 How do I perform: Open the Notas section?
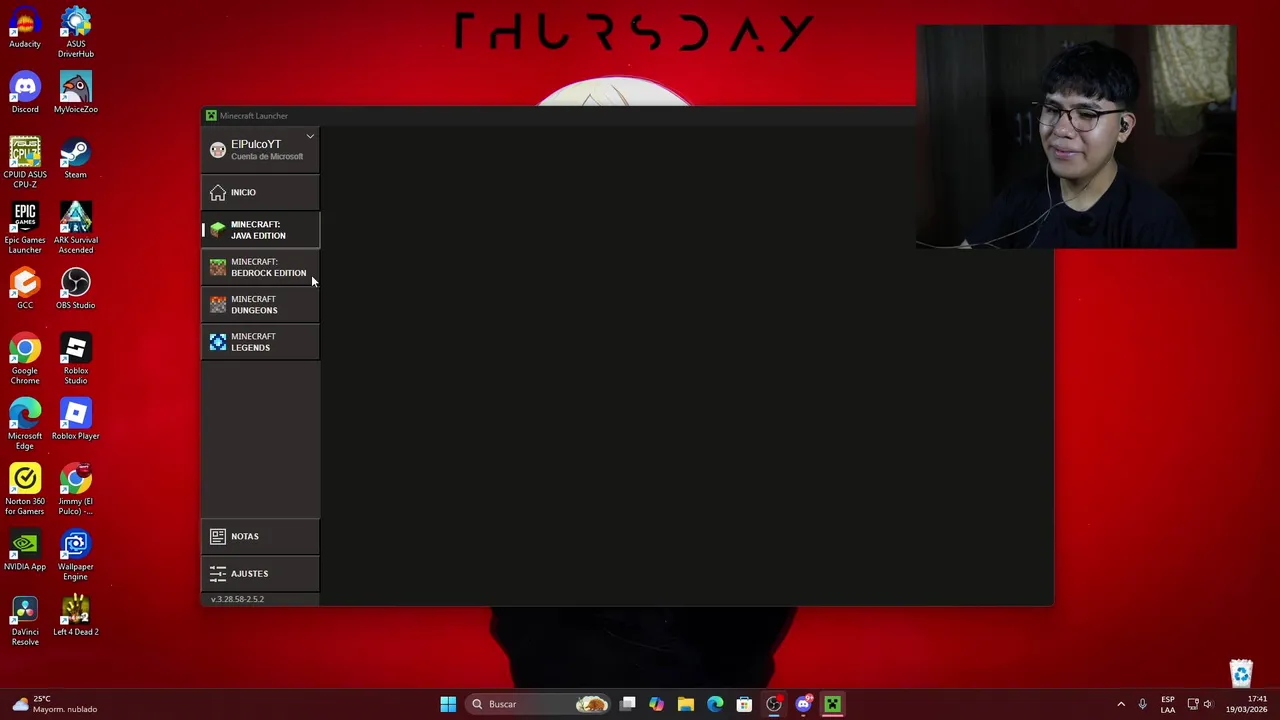(x=261, y=536)
